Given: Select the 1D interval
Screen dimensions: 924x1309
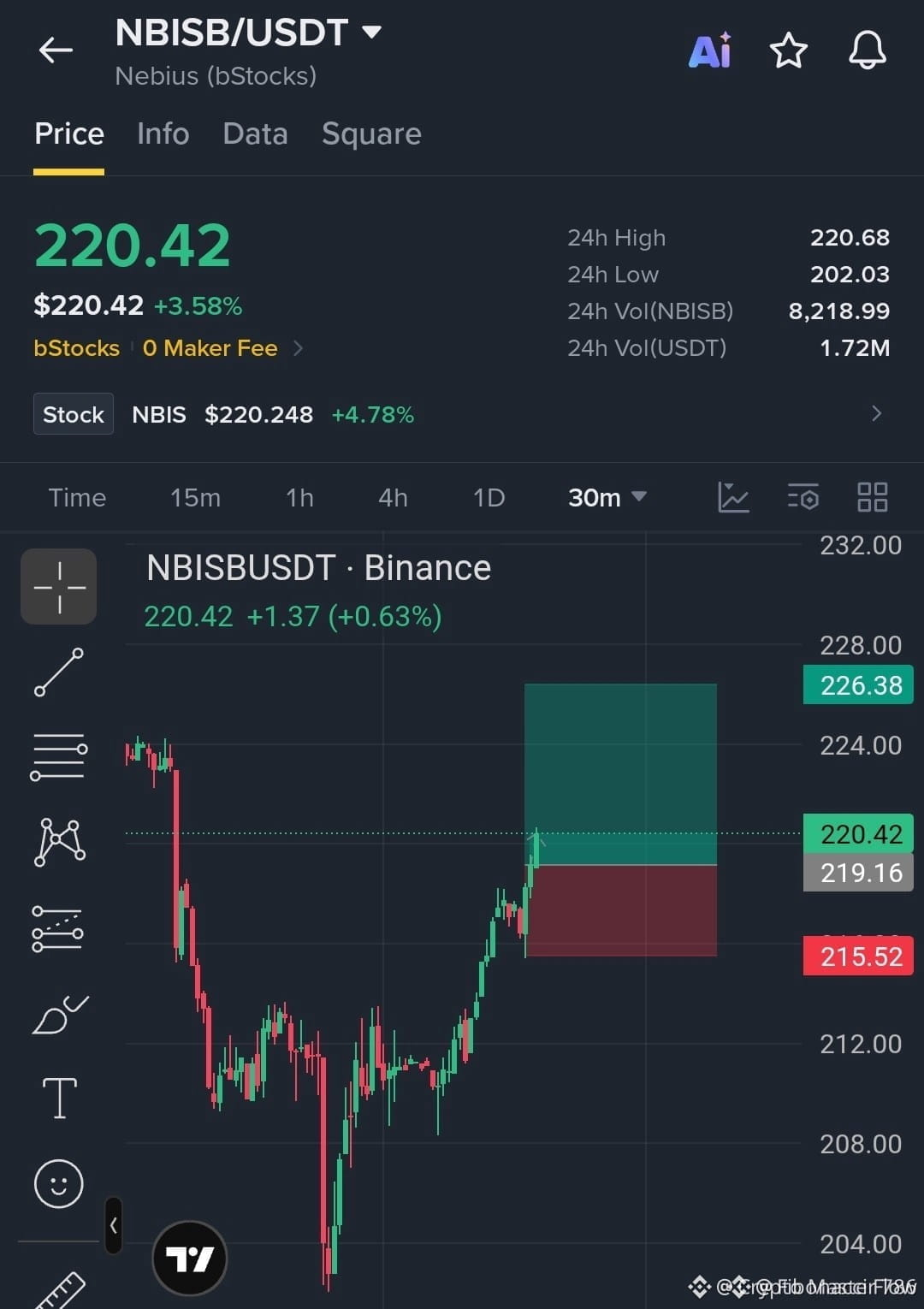Looking at the screenshot, I should (489, 498).
